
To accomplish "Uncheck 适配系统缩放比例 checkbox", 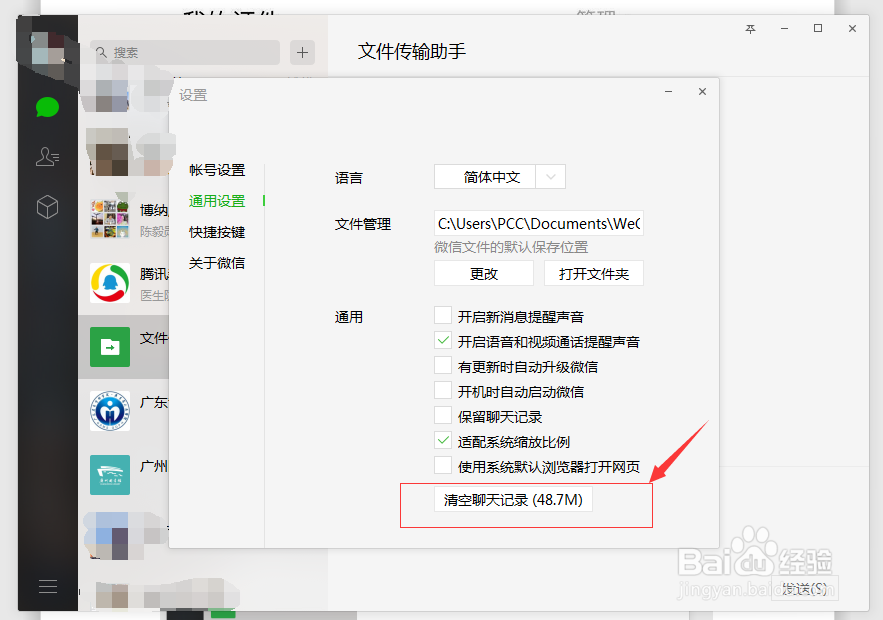I will pos(443,440).
